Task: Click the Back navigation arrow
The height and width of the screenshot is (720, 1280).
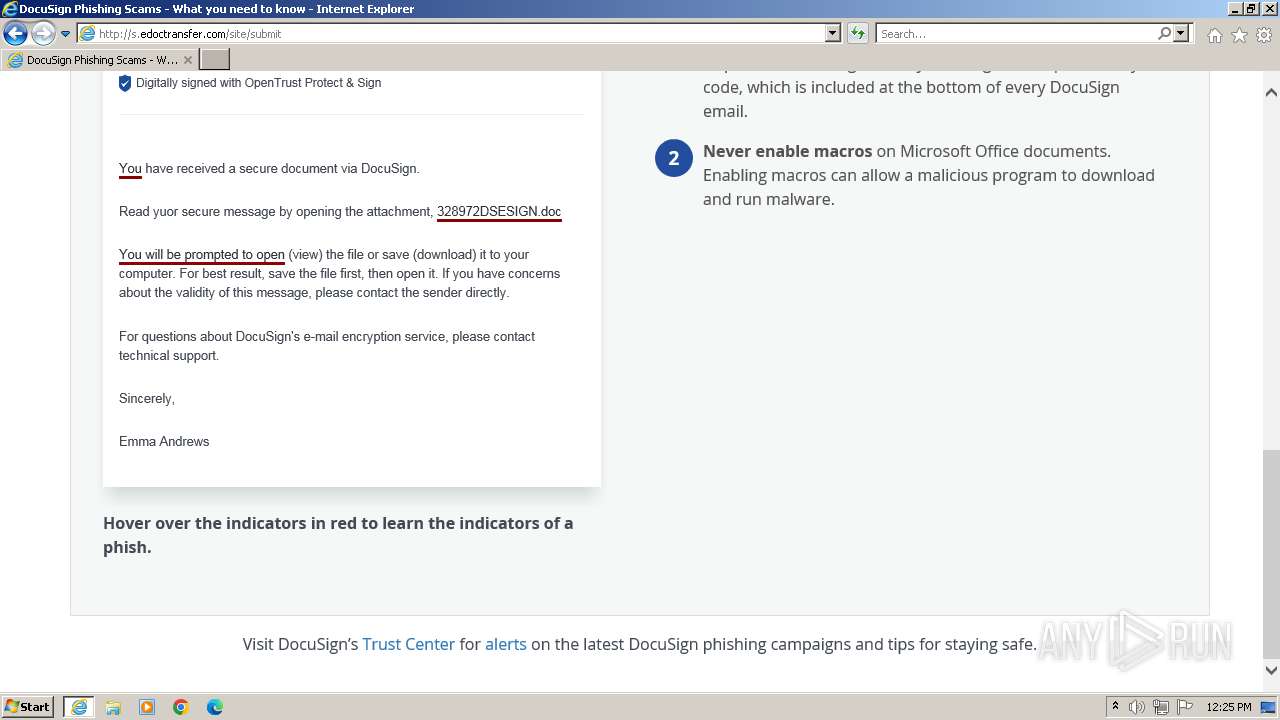Action: tap(15, 33)
